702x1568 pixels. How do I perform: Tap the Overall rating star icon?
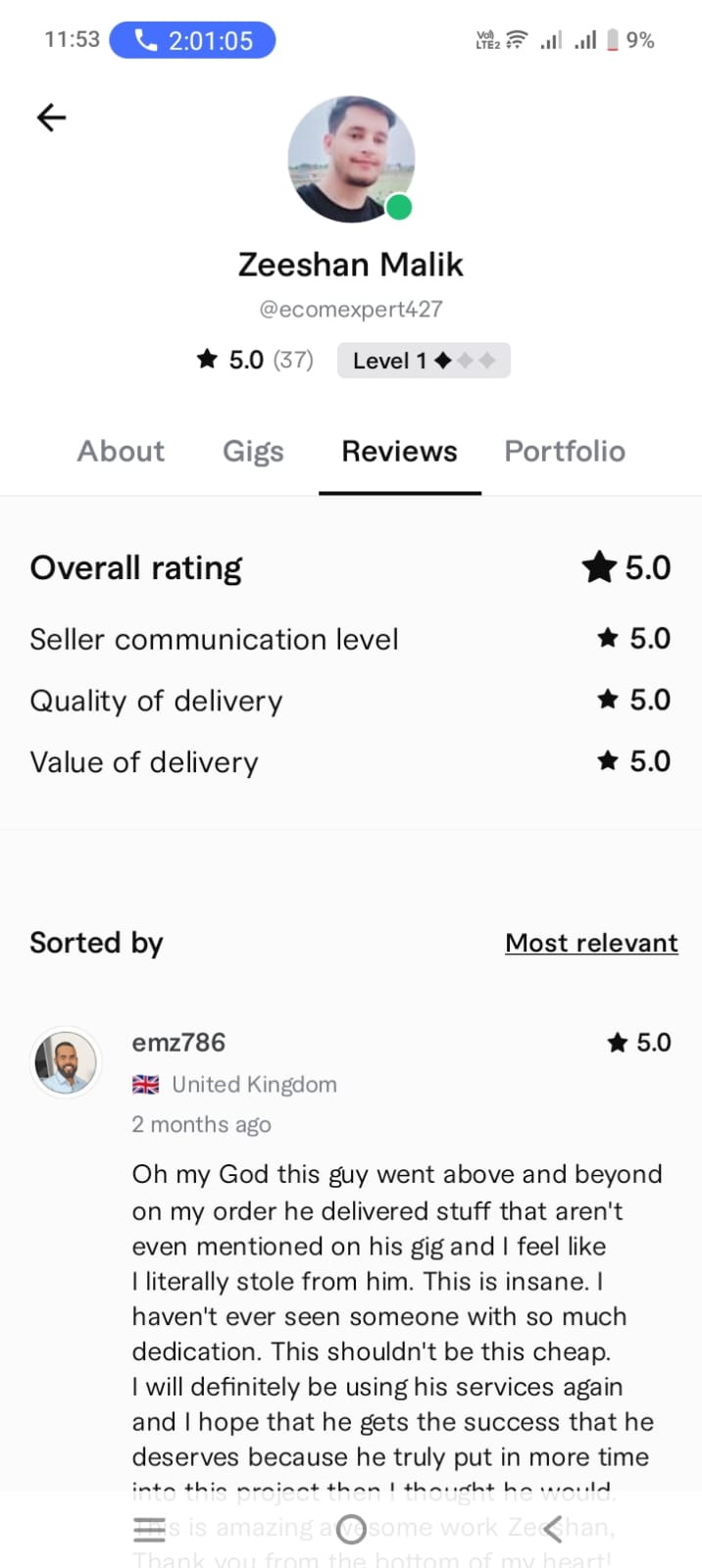click(598, 567)
